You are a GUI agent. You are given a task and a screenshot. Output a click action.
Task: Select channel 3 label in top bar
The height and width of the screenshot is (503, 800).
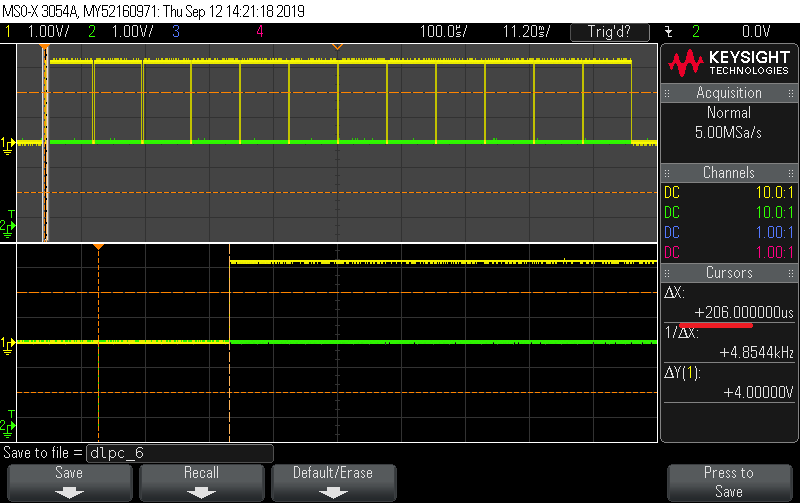[x=176, y=32]
